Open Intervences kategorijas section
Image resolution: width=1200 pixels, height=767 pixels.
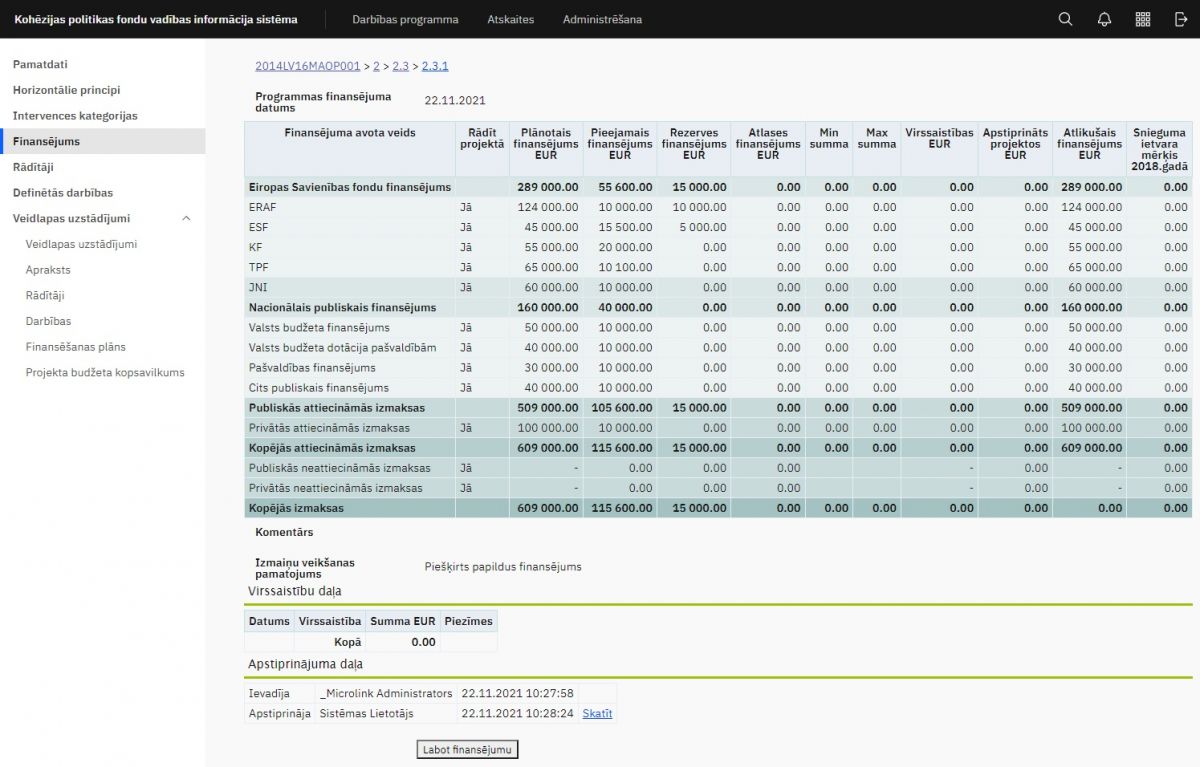point(75,116)
